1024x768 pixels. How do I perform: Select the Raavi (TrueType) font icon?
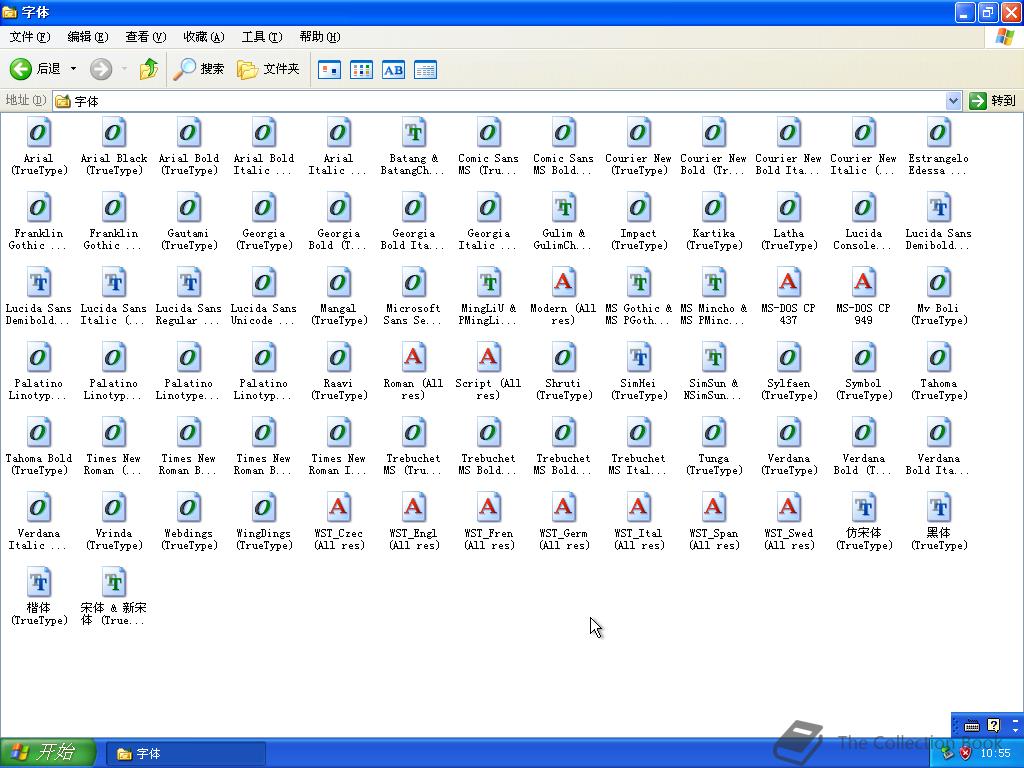point(338,359)
